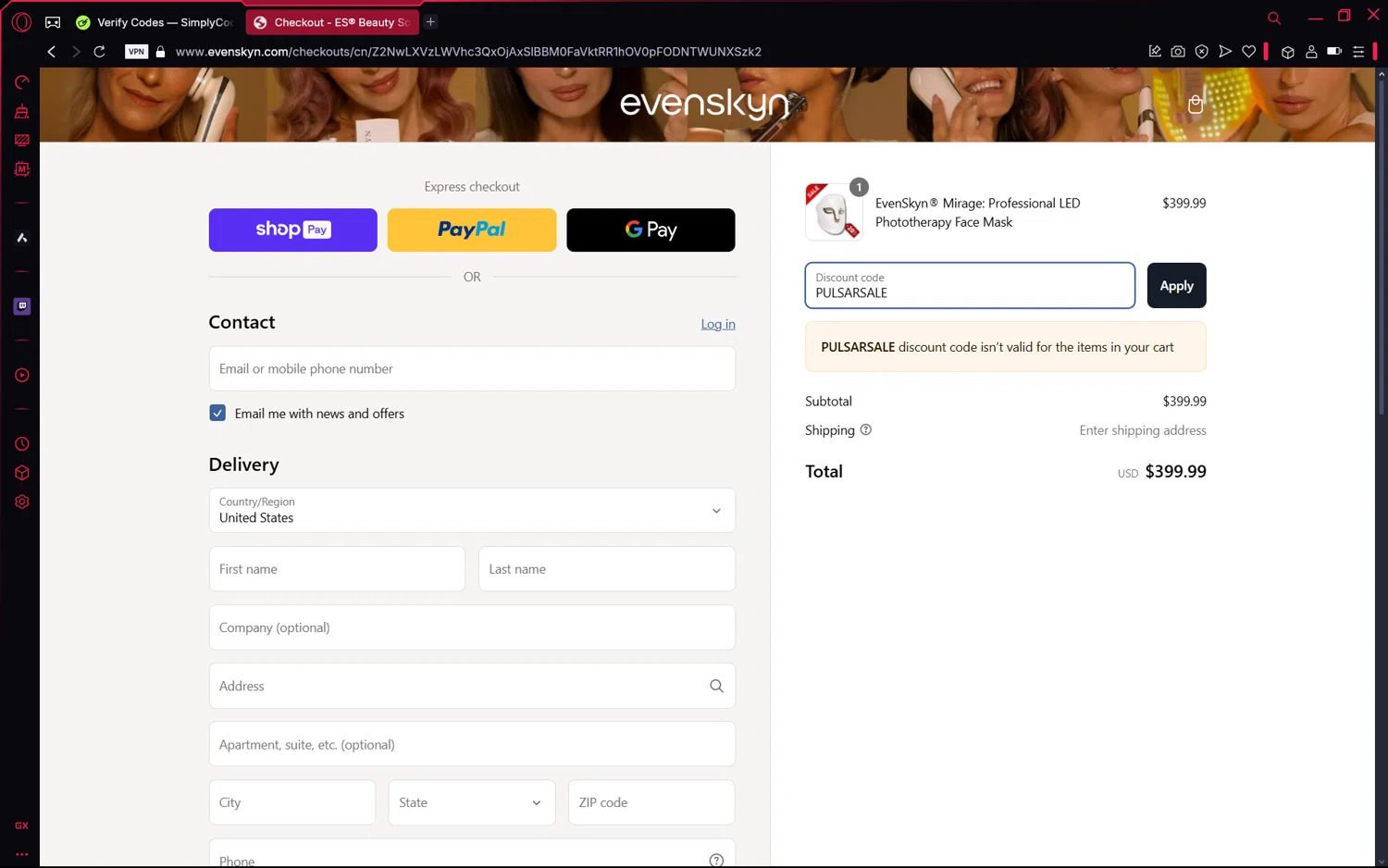
Task: Search tabs with the magnifier icon
Action: point(1274,18)
